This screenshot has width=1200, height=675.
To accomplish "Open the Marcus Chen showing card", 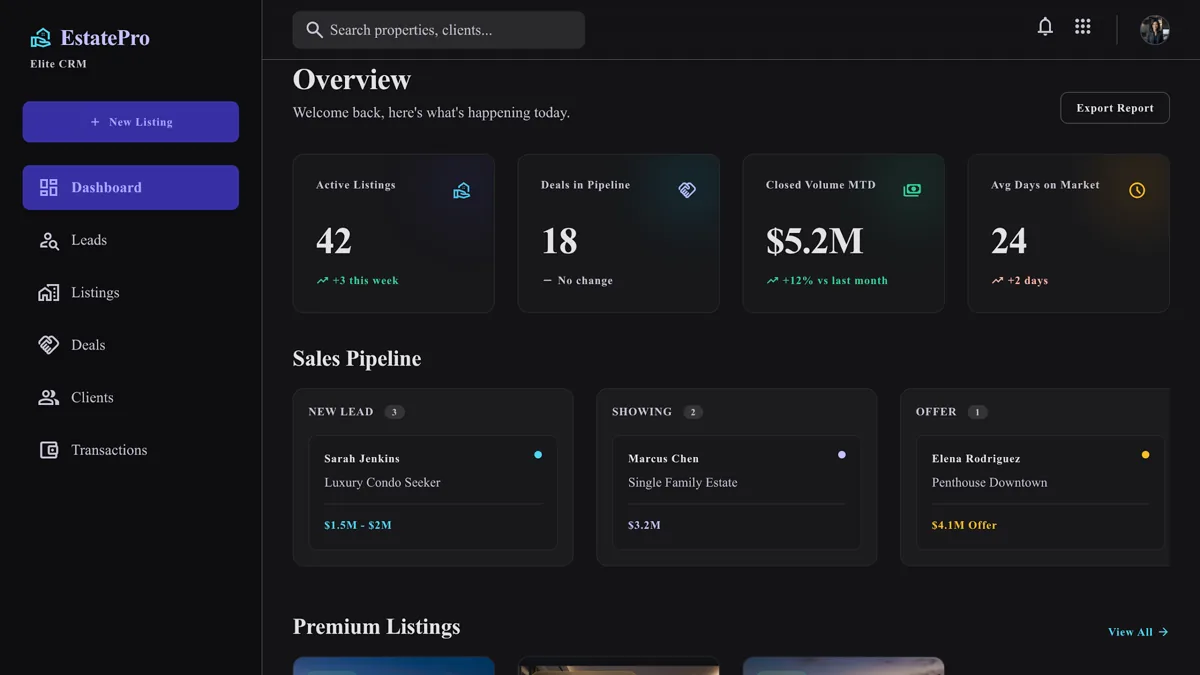I will coord(737,493).
